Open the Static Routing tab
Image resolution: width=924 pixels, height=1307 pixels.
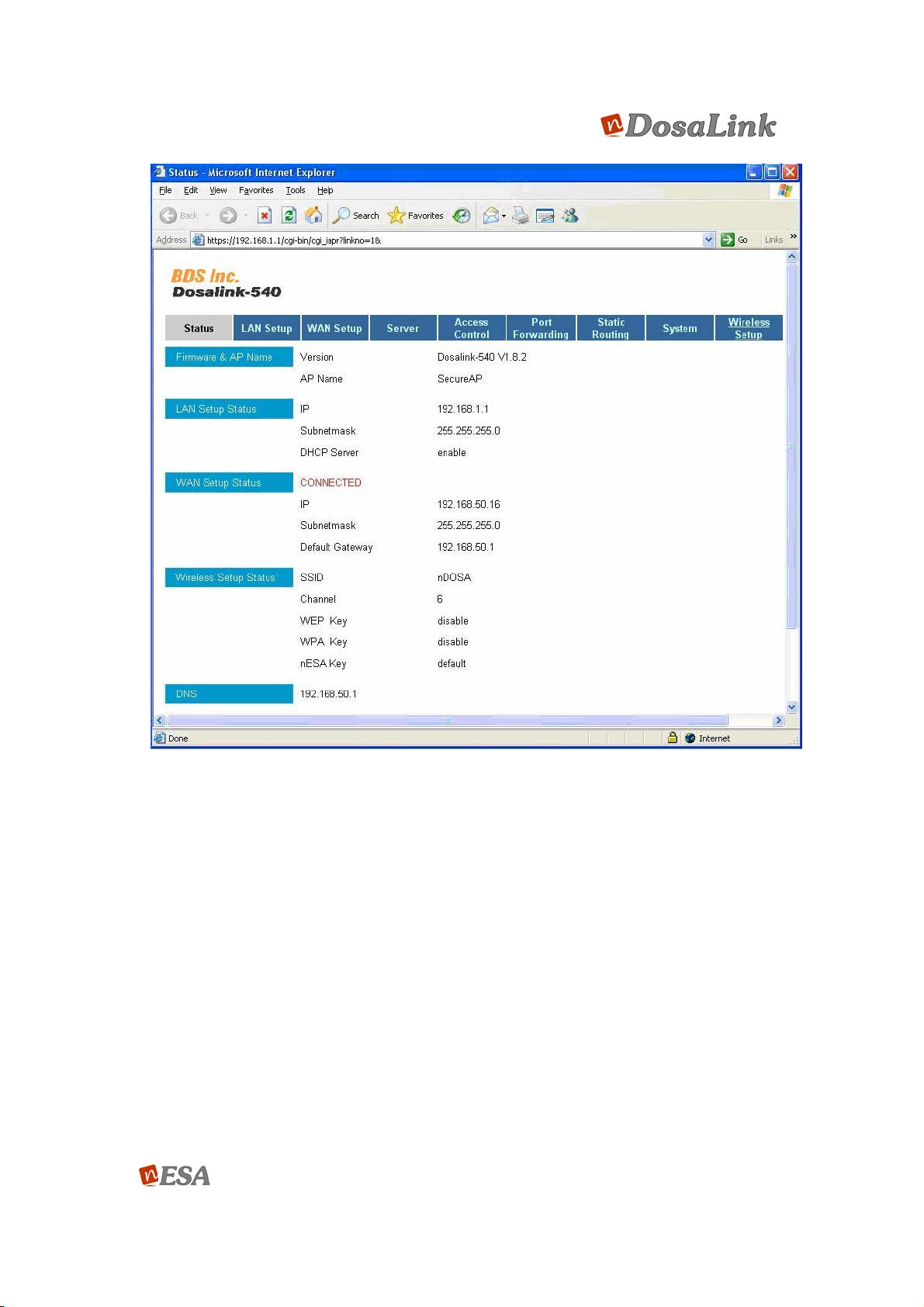click(x=611, y=328)
